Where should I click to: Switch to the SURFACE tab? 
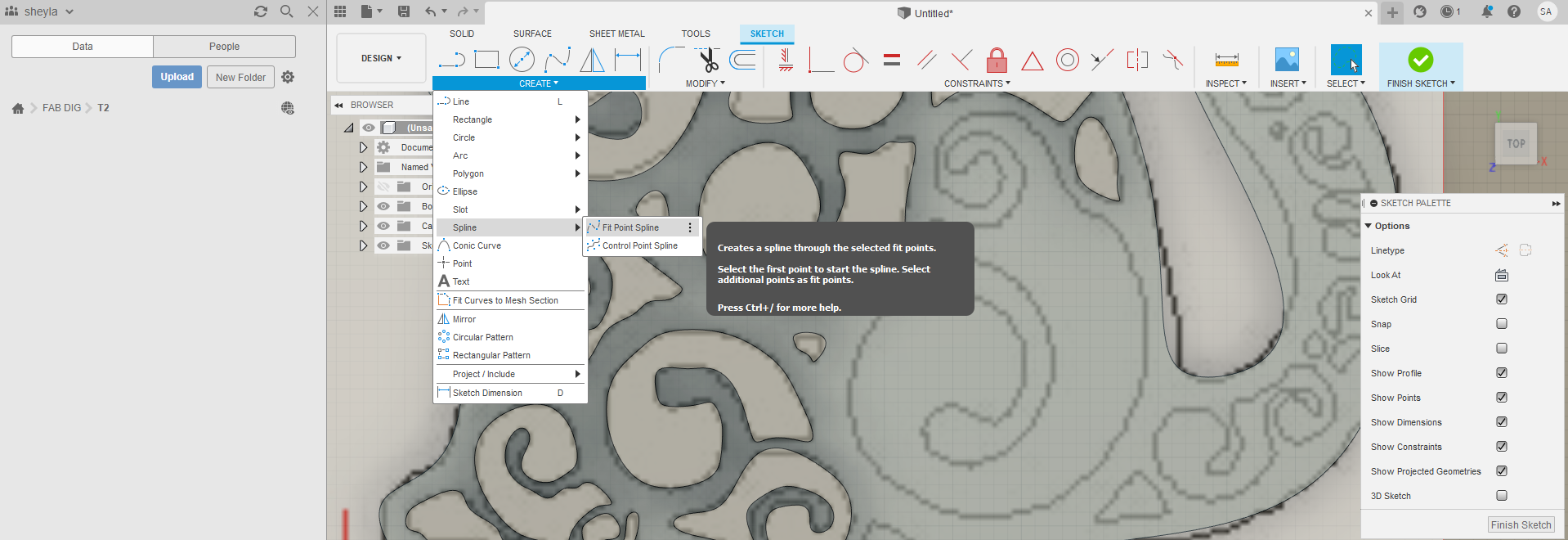(x=532, y=34)
